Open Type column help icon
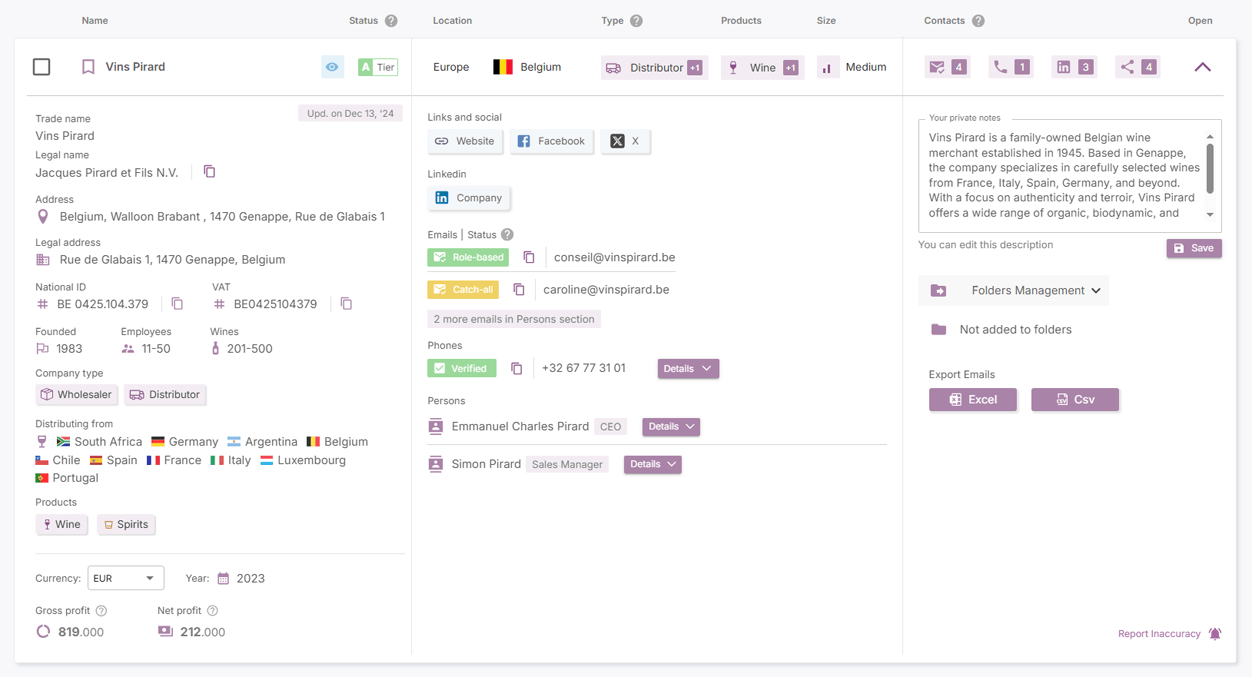1252x677 pixels. coord(636,21)
